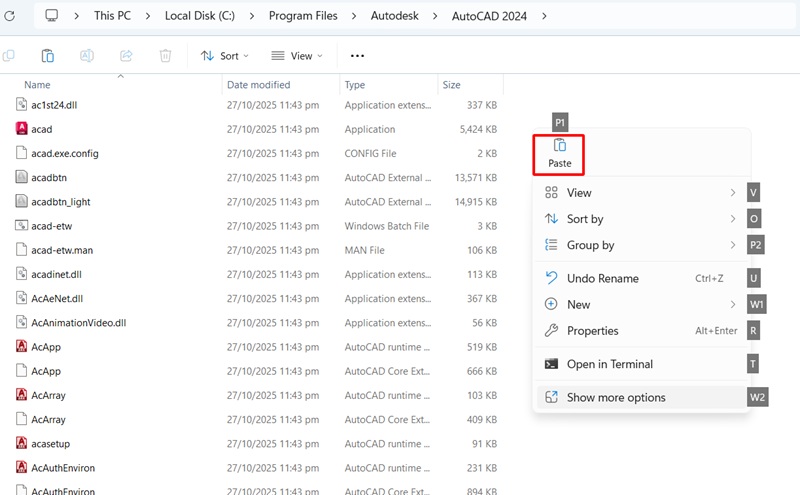
Task: Select the AcAnimationVideo.dll file name
Action: pos(79,323)
